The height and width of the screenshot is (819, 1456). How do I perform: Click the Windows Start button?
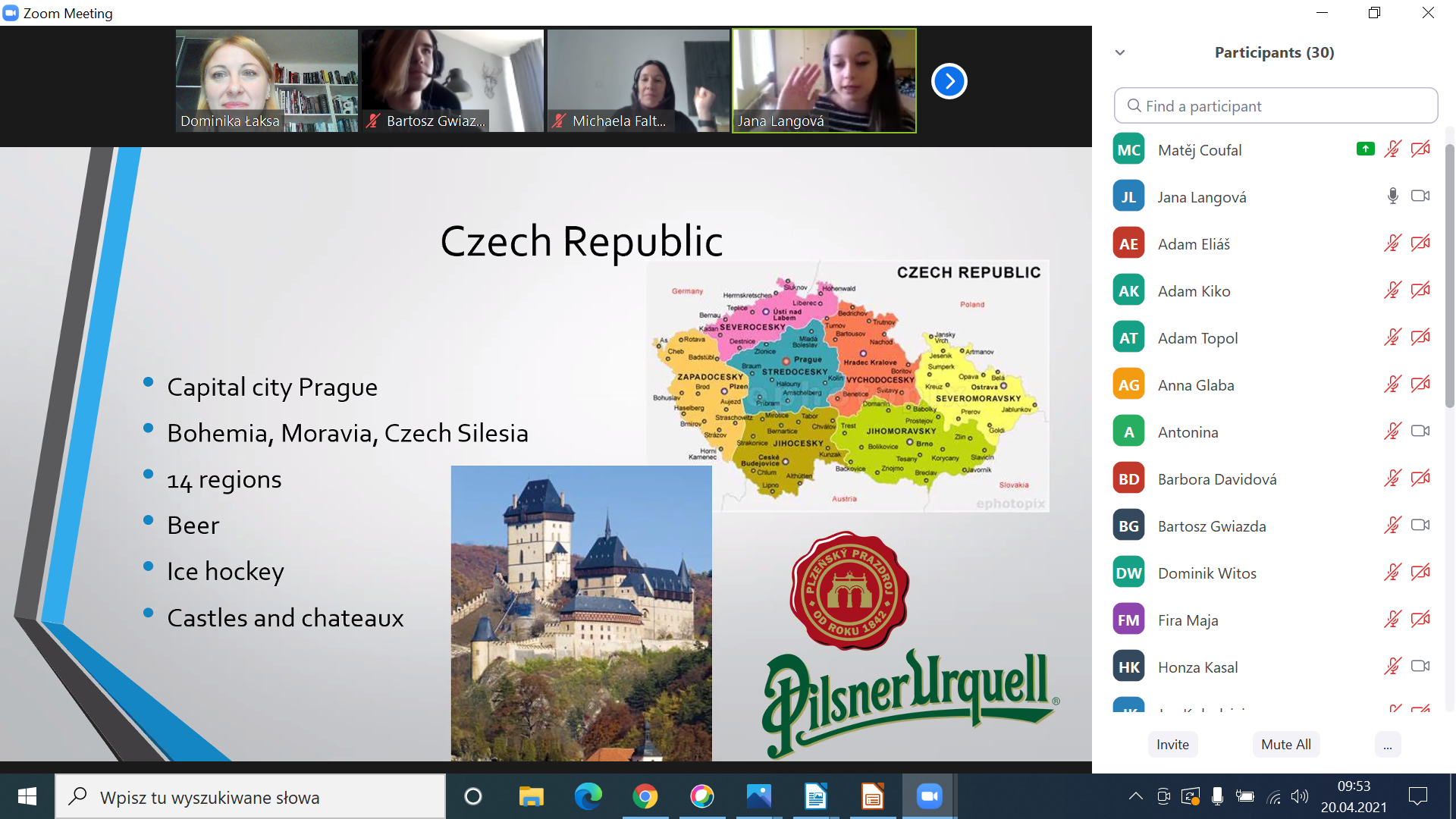point(27,796)
